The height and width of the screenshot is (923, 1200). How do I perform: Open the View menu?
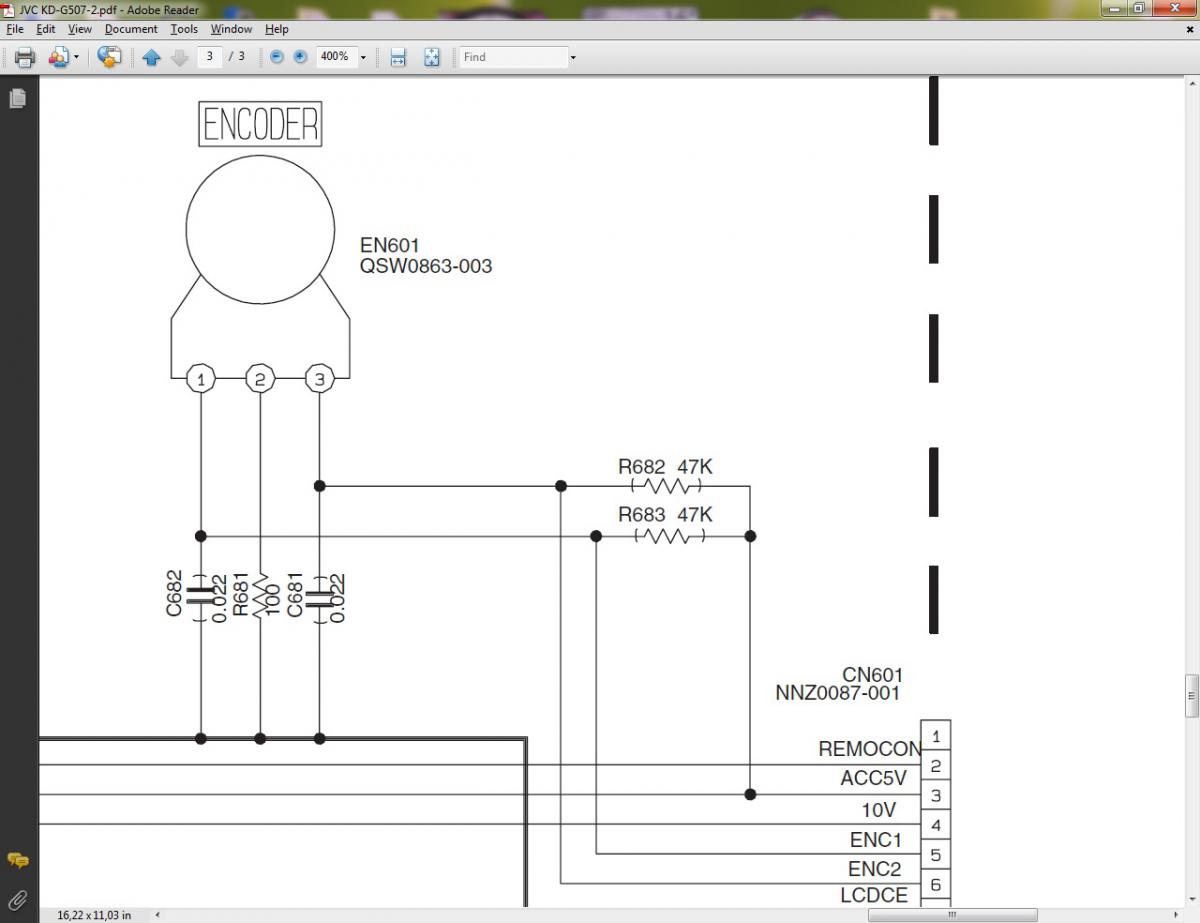coord(80,29)
